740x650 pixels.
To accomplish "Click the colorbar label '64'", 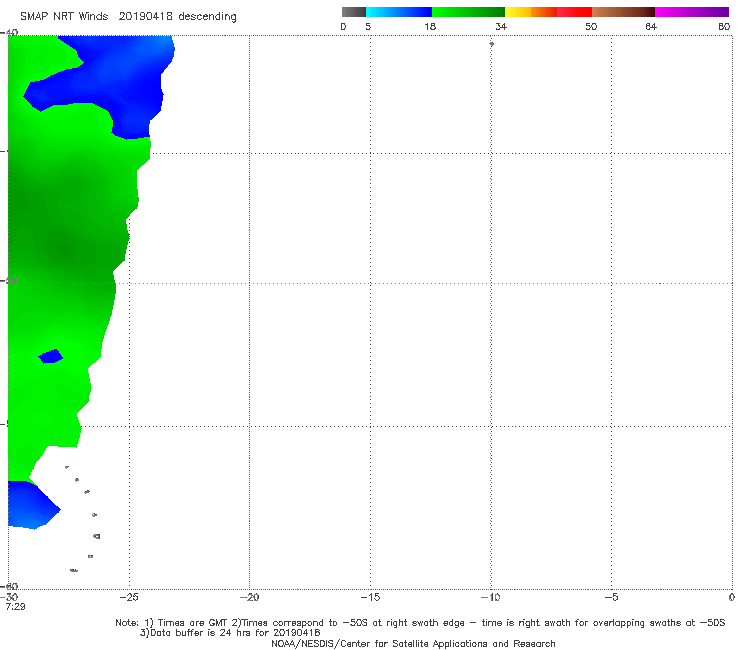I will point(651,27).
